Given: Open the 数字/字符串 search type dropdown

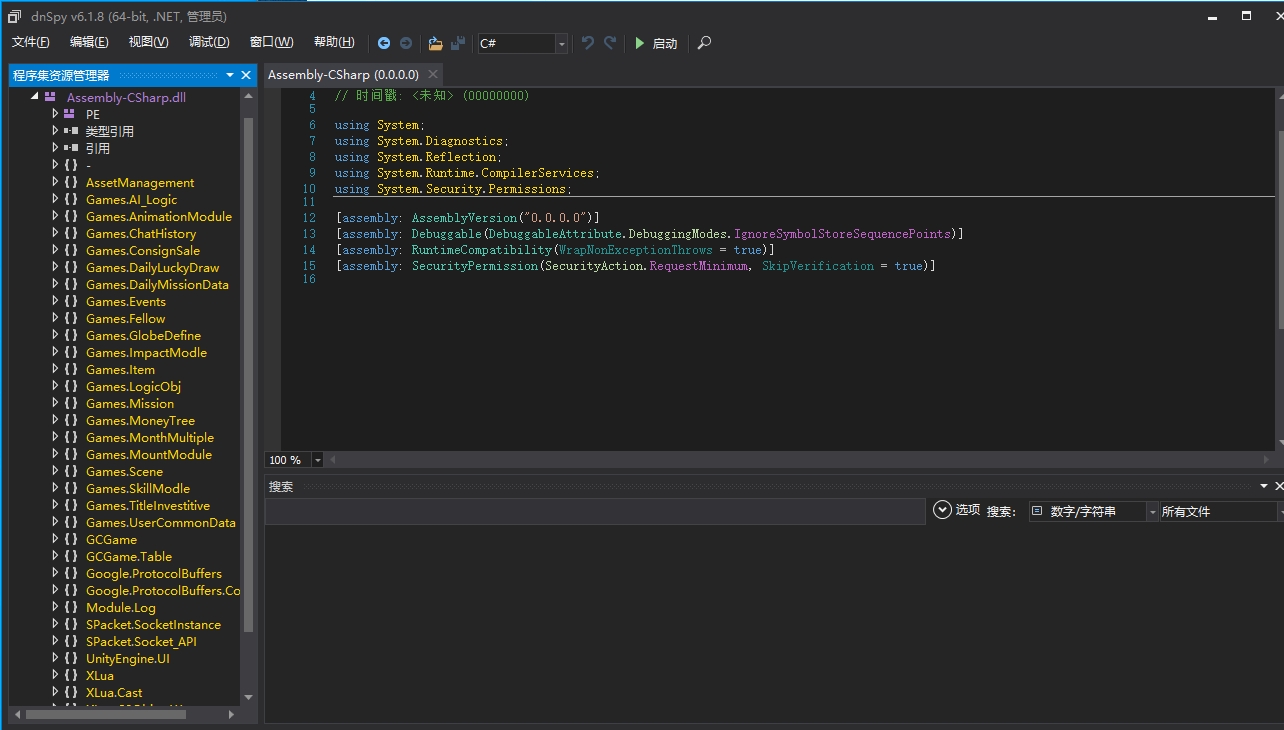Looking at the screenshot, I should tap(1152, 511).
